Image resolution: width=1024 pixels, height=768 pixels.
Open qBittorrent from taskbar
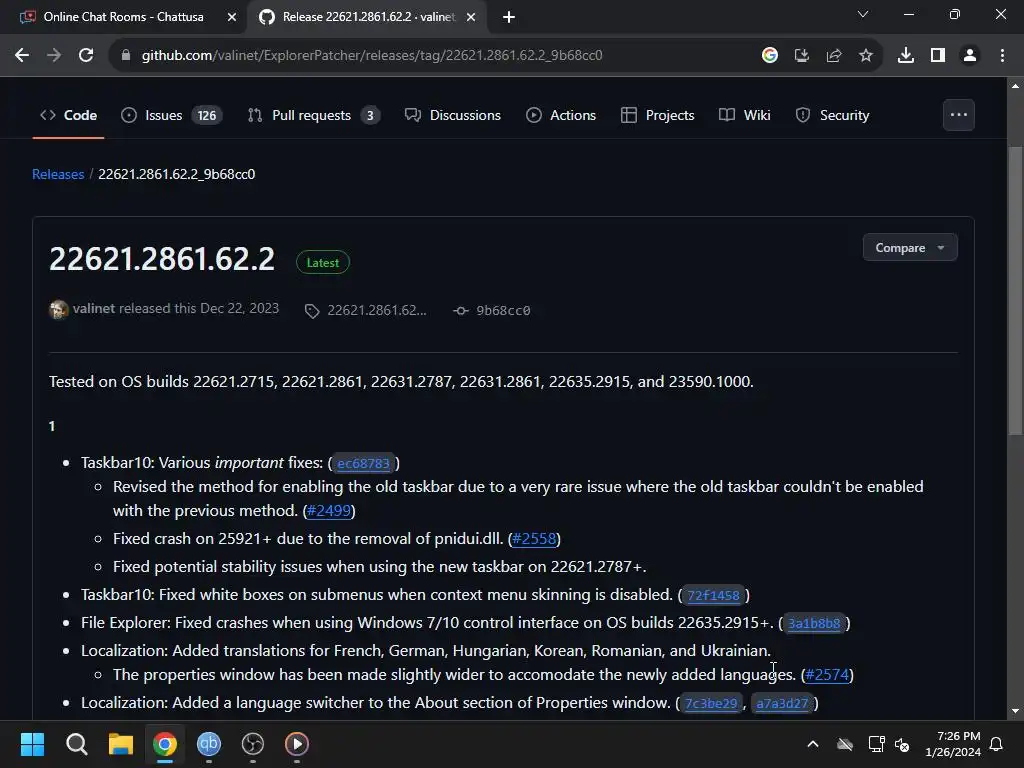pyautogui.click(x=209, y=744)
